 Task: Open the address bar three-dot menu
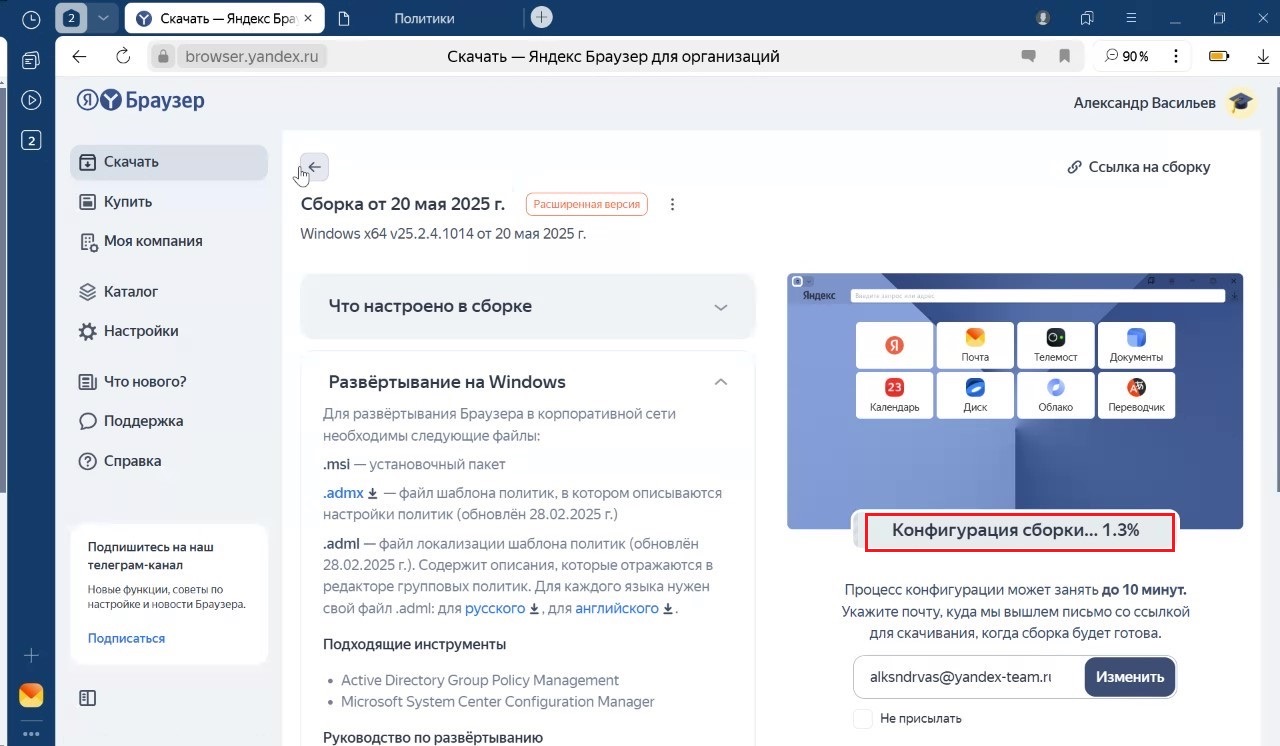click(x=1177, y=57)
